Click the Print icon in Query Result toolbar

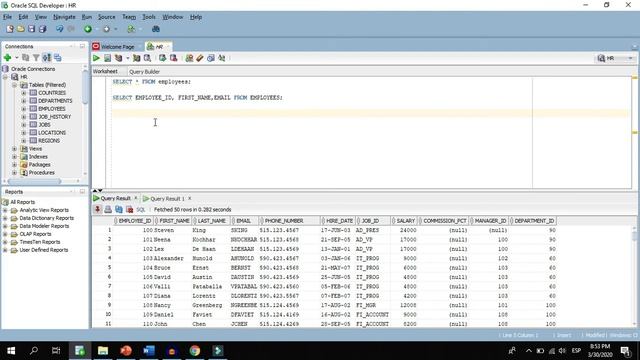(108, 209)
